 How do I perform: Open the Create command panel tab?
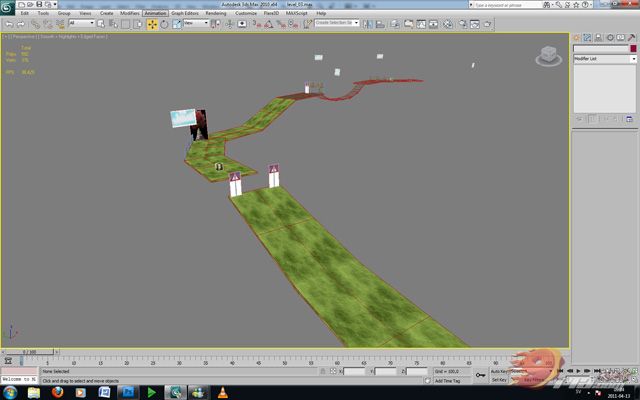pos(578,37)
